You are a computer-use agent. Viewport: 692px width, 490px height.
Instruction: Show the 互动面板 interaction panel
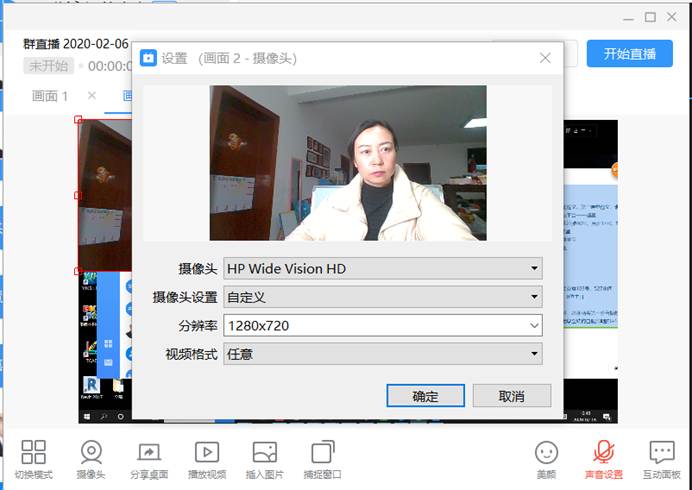pos(661,452)
